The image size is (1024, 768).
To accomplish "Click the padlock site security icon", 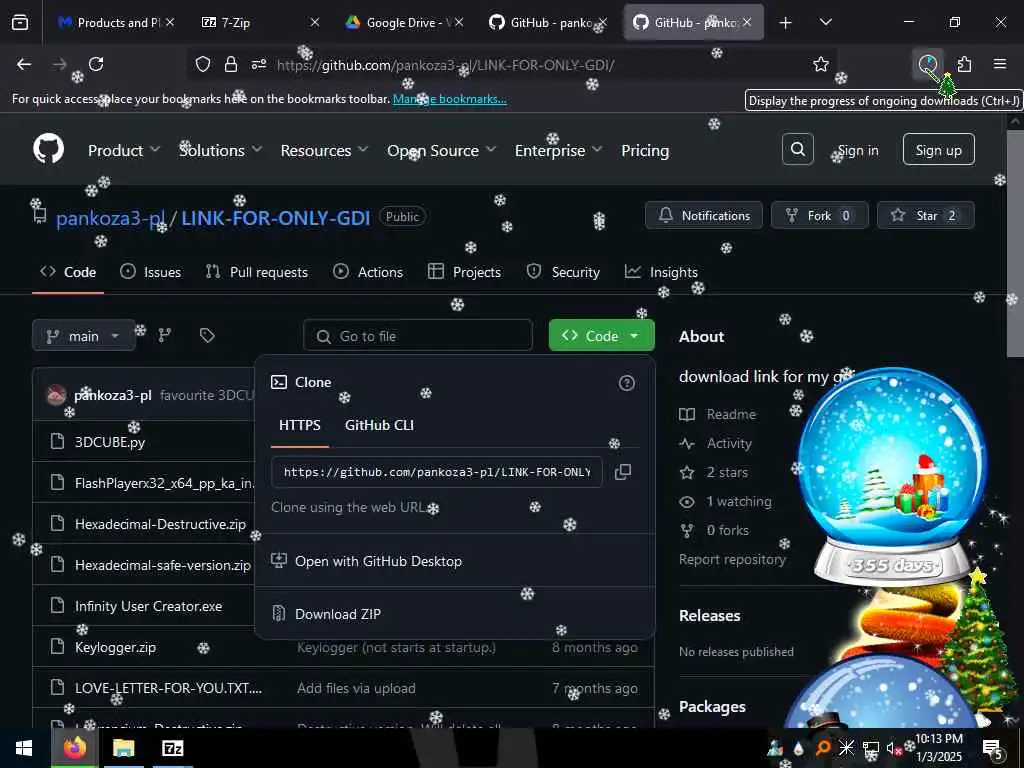I will click(x=231, y=64).
